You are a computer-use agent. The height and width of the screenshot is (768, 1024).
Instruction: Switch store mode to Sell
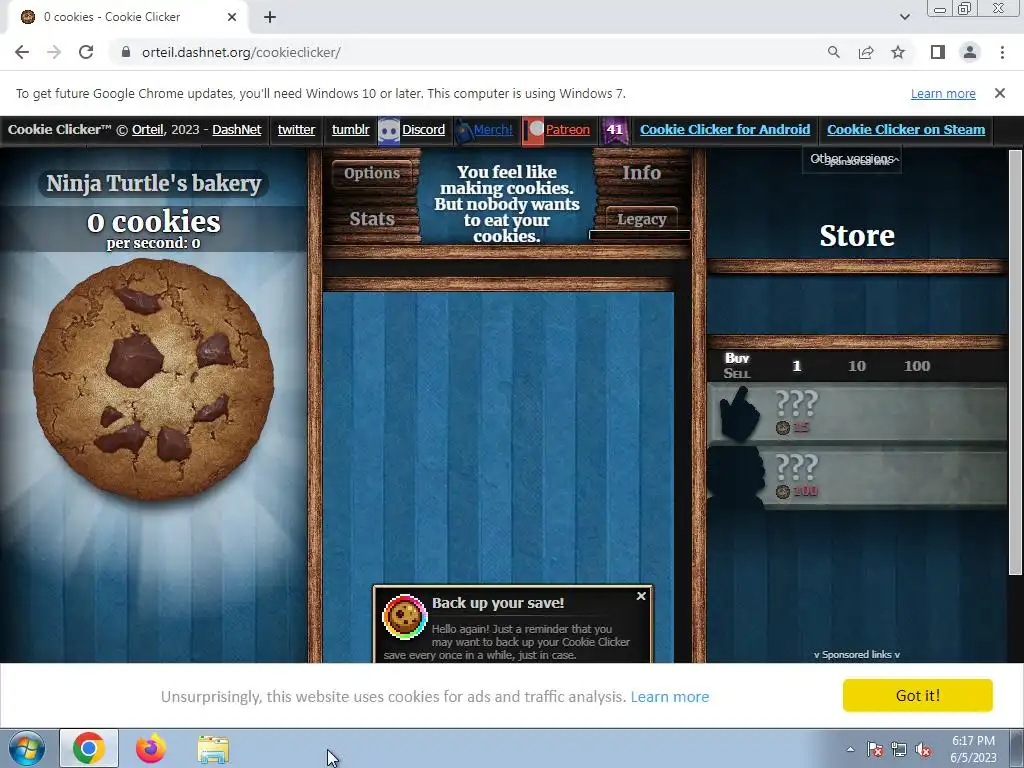click(737, 374)
